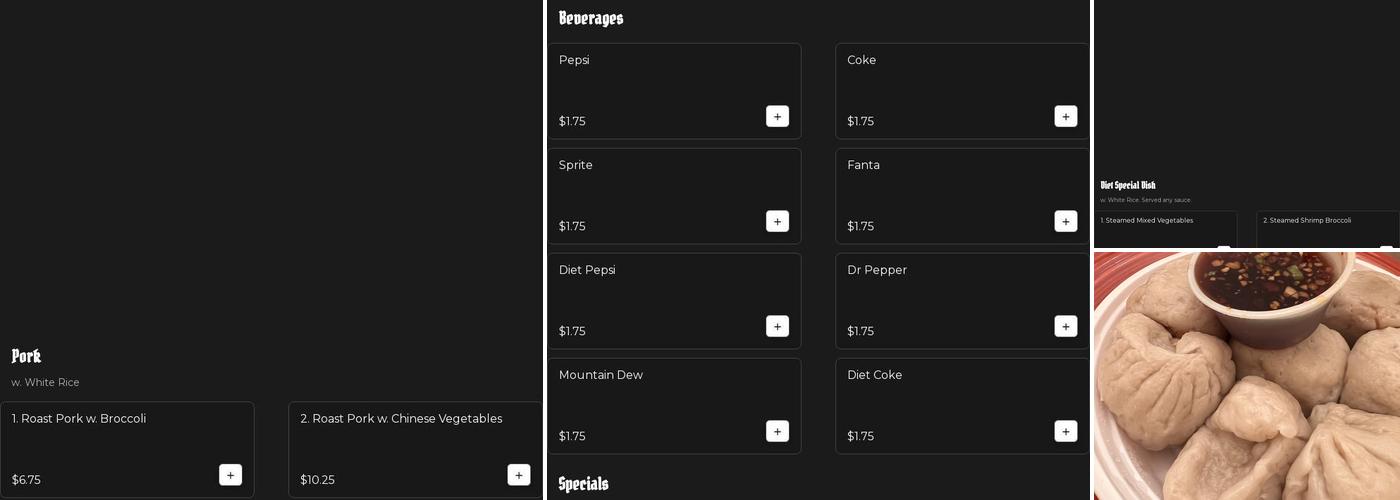Viewport: 1400px width, 500px height.
Task: Add Roast Pork w. Chinese Vegetables
Action: 518,475
